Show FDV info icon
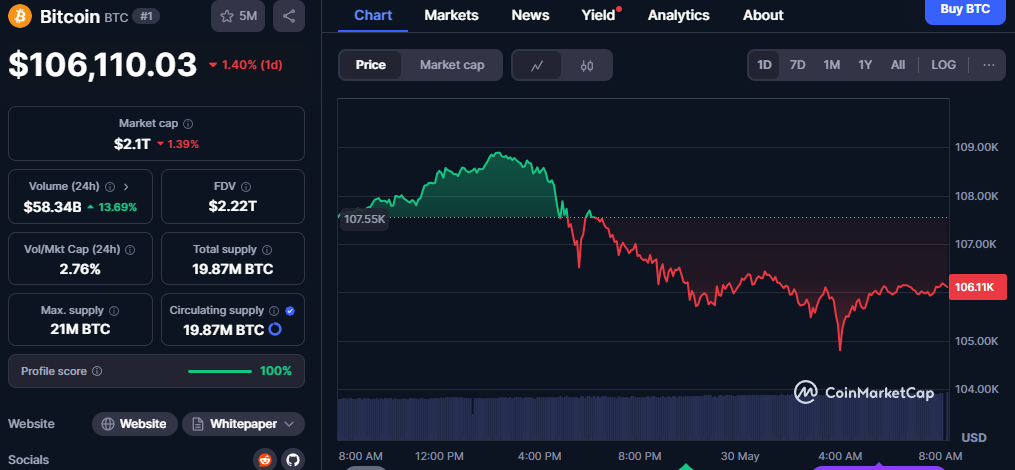Screen dimensions: 1015x470 tap(246, 186)
